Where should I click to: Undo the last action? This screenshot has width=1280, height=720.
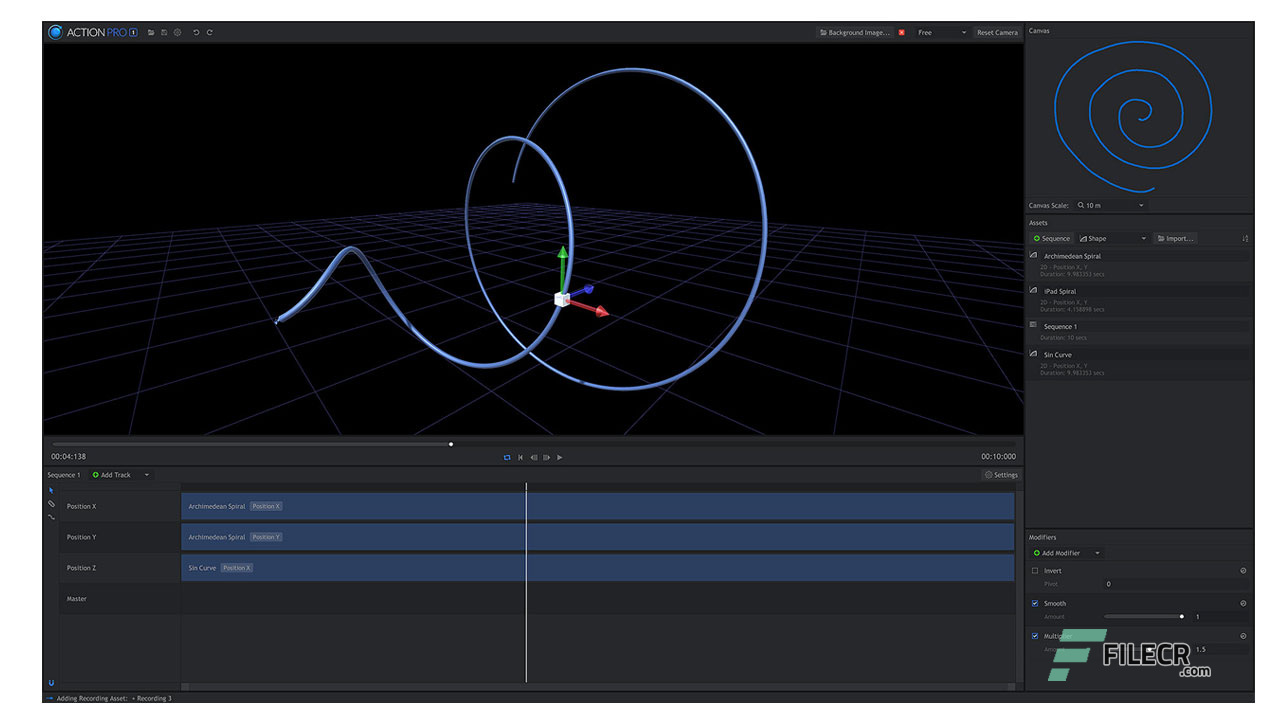pyautogui.click(x=196, y=32)
